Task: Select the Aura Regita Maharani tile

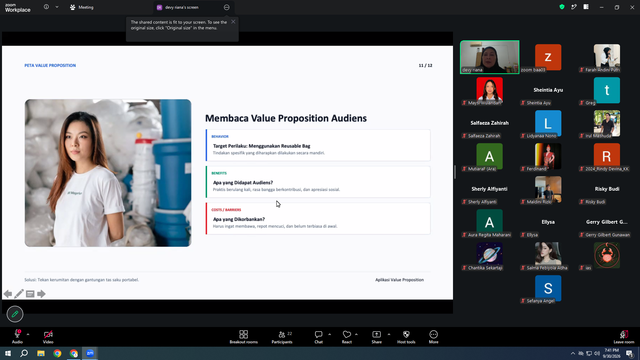Action: [x=489, y=223]
